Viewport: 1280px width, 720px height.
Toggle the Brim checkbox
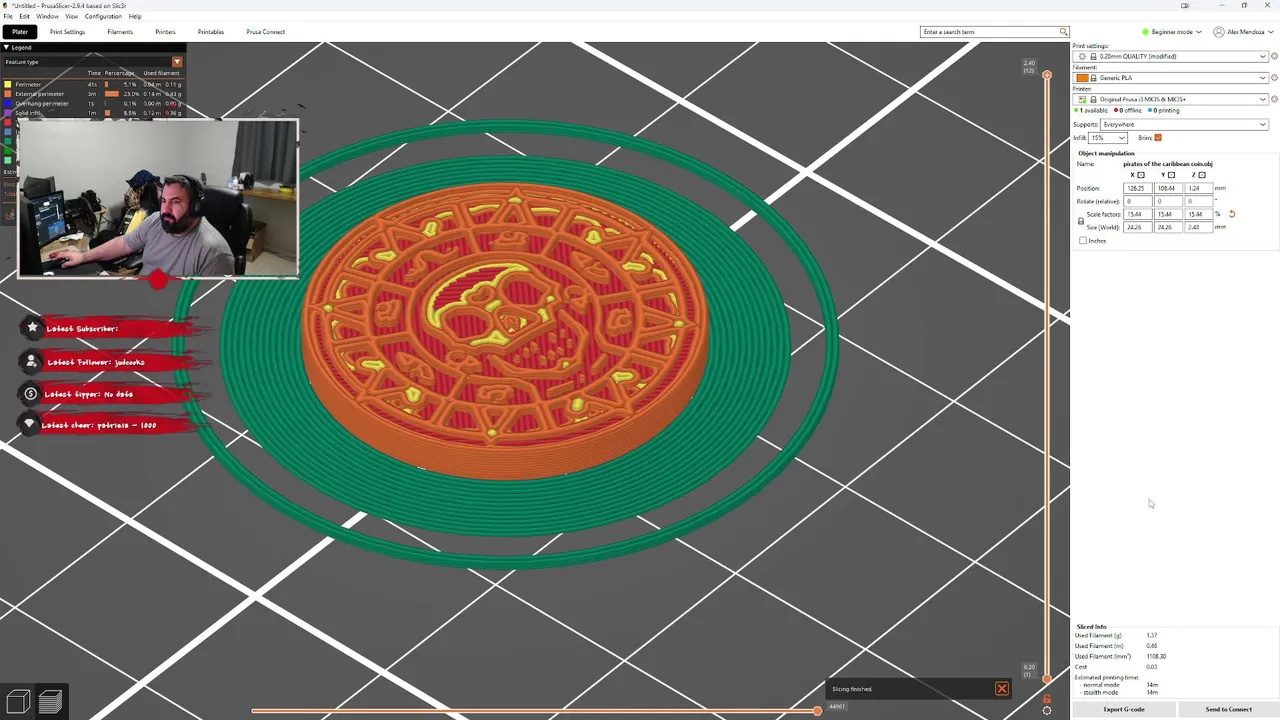point(1158,137)
